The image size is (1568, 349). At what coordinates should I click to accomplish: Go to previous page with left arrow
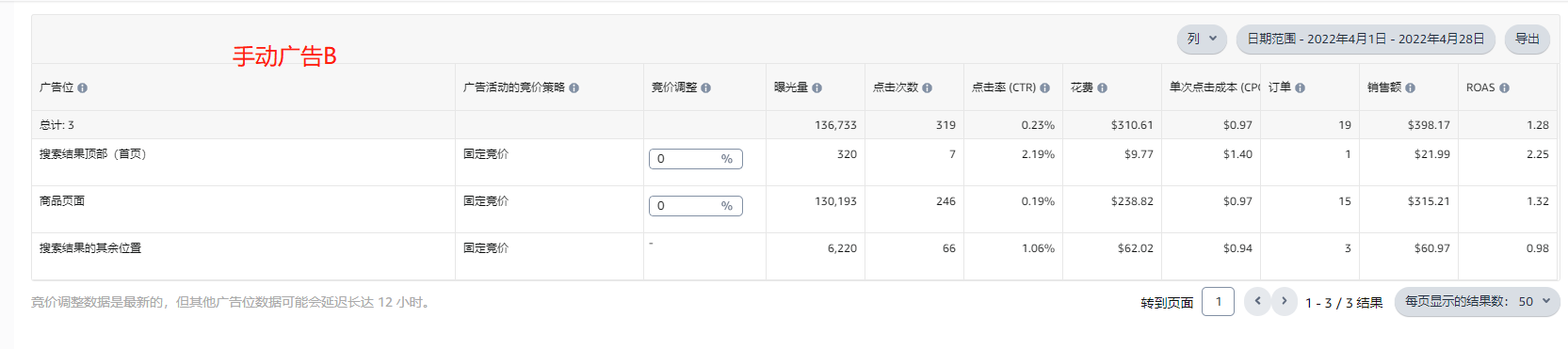(x=1257, y=301)
